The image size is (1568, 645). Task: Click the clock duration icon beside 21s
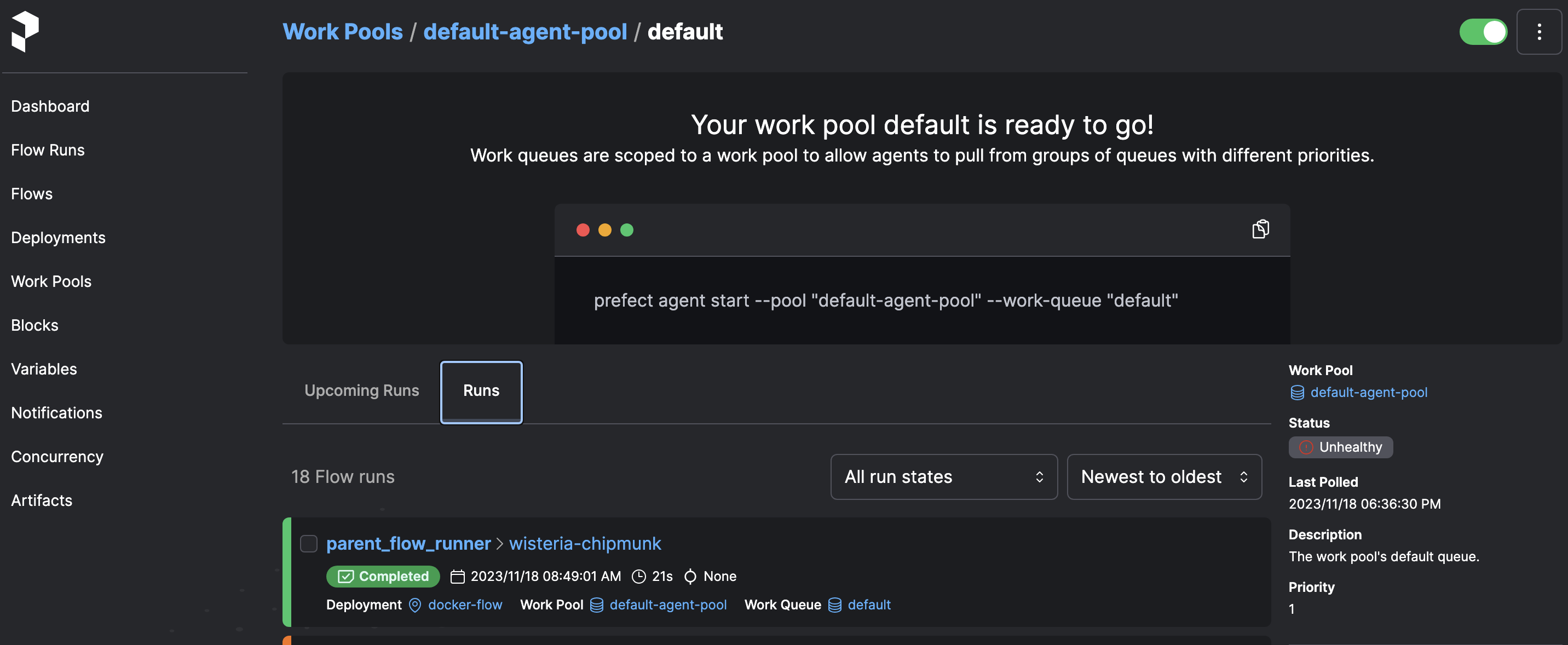pos(638,576)
